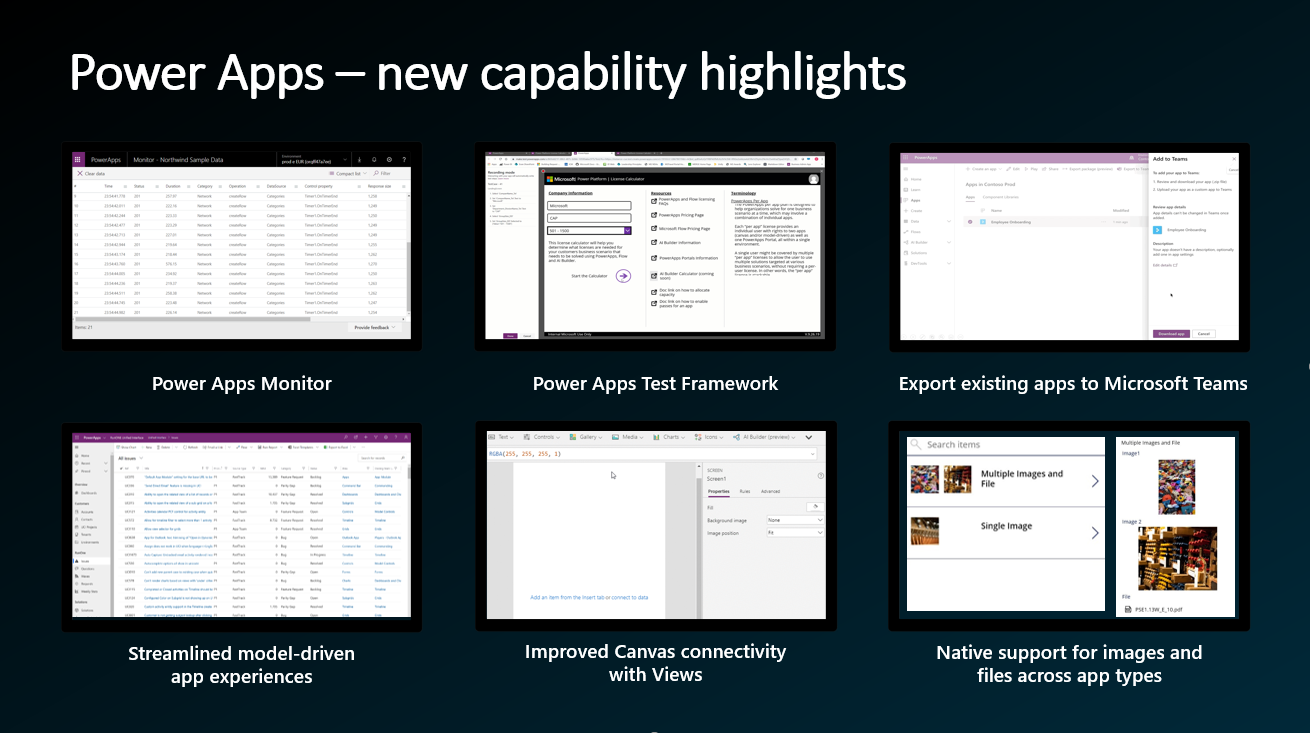Click the RGBA formula bar
Screen dimensions: 1310x733
[650, 453]
